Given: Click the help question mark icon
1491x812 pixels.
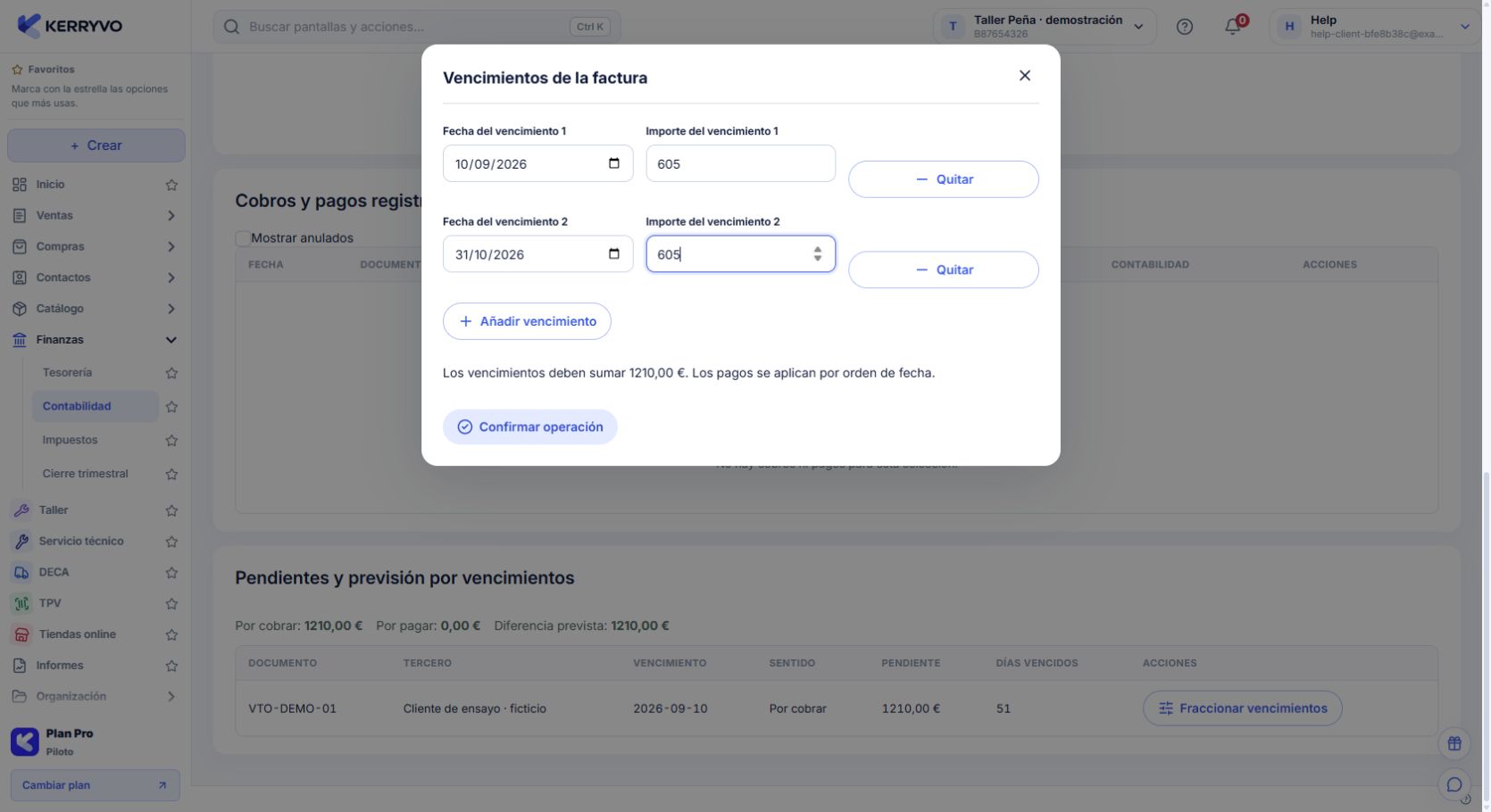Looking at the screenshot, I should (1185, 27).
